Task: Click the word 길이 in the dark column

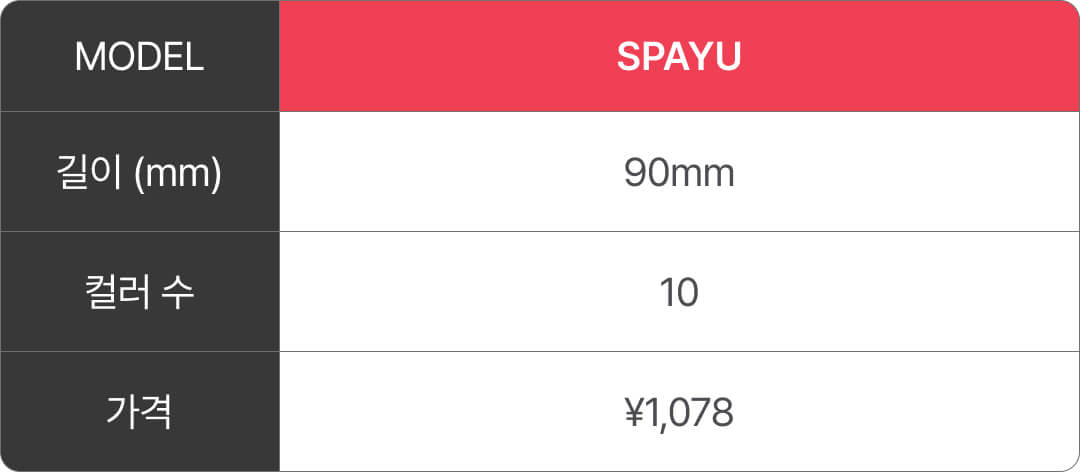Action: click(90, 174)
